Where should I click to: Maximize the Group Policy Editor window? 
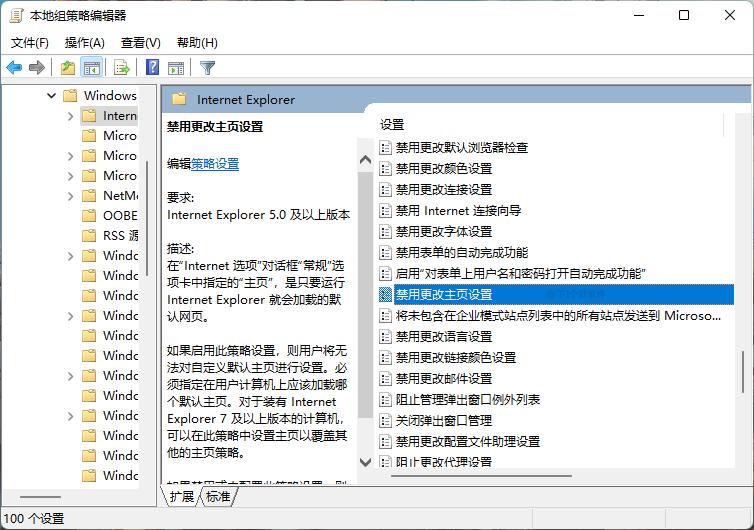[x=684, y=15]
